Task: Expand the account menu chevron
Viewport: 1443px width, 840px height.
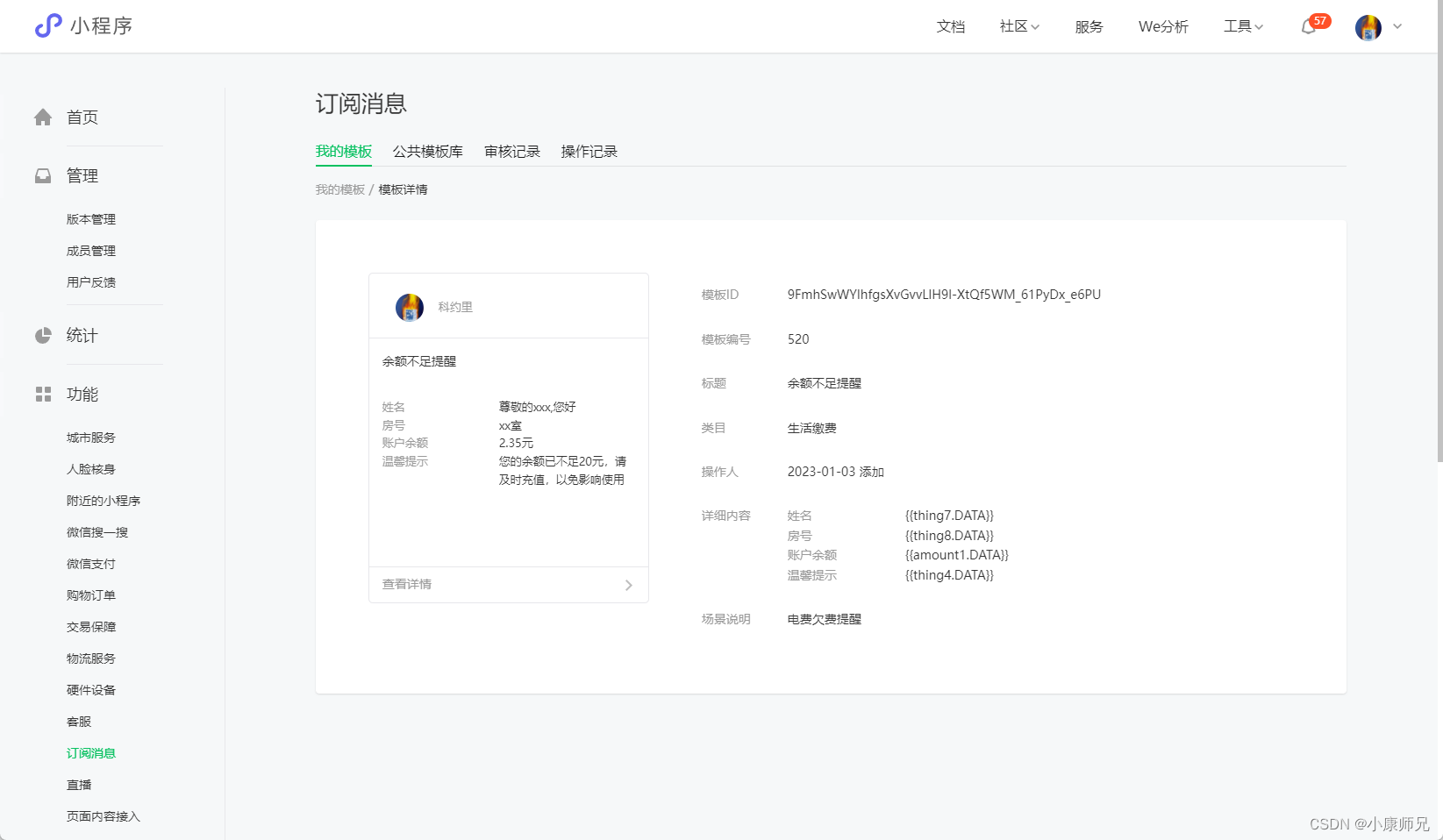Action: tap(1397, 27)
